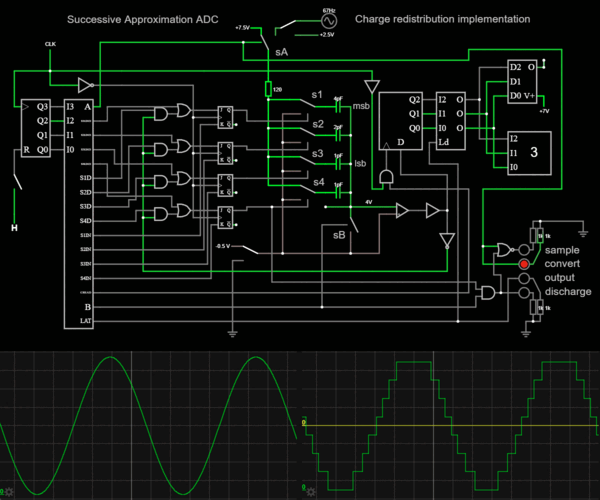
Task: Select the topmost JK flip-flop
Action: (x=225, y=117)
